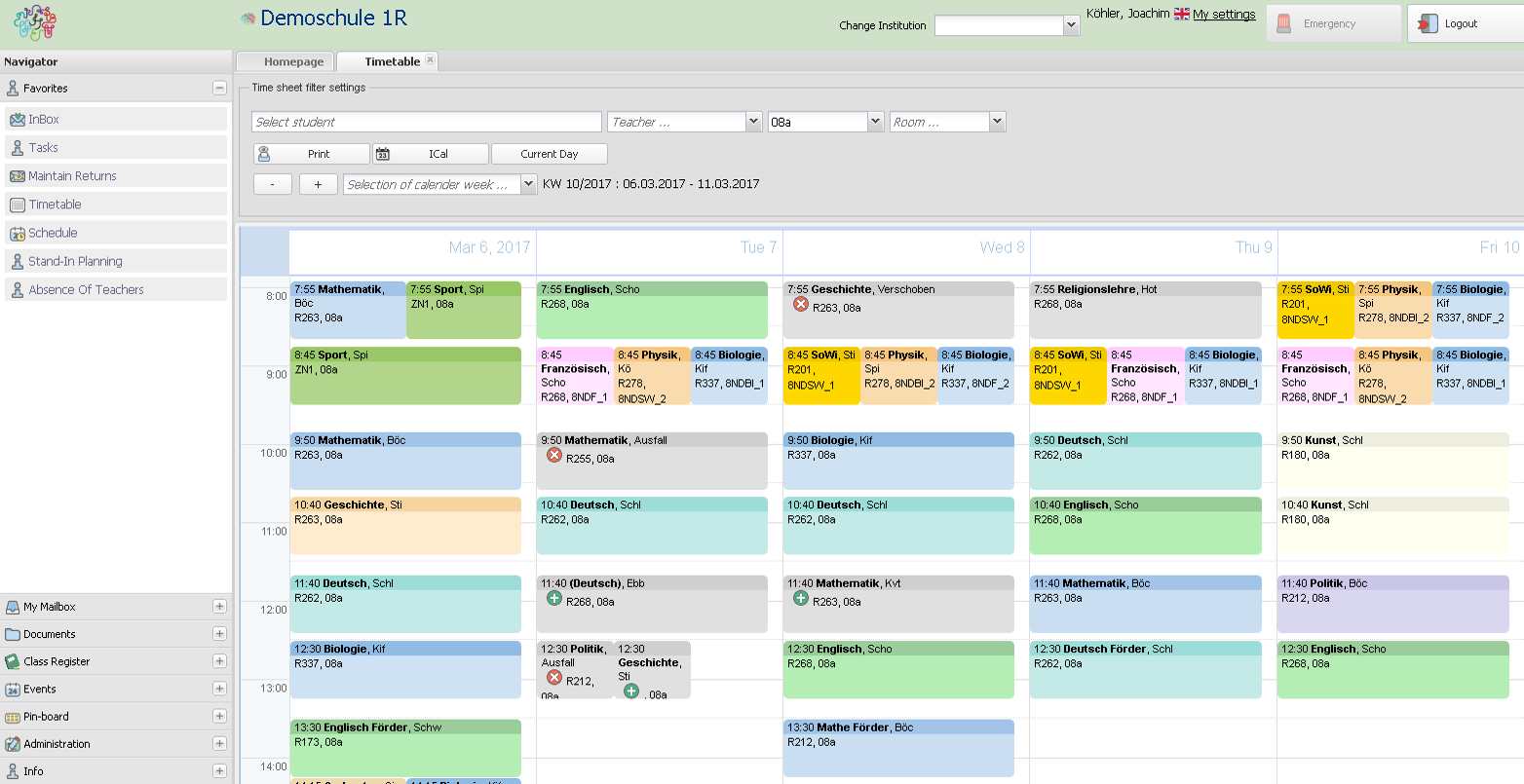Click the Absence Of Teachers icon
This screenshot has height=784, width=1524.
(17, 290)
